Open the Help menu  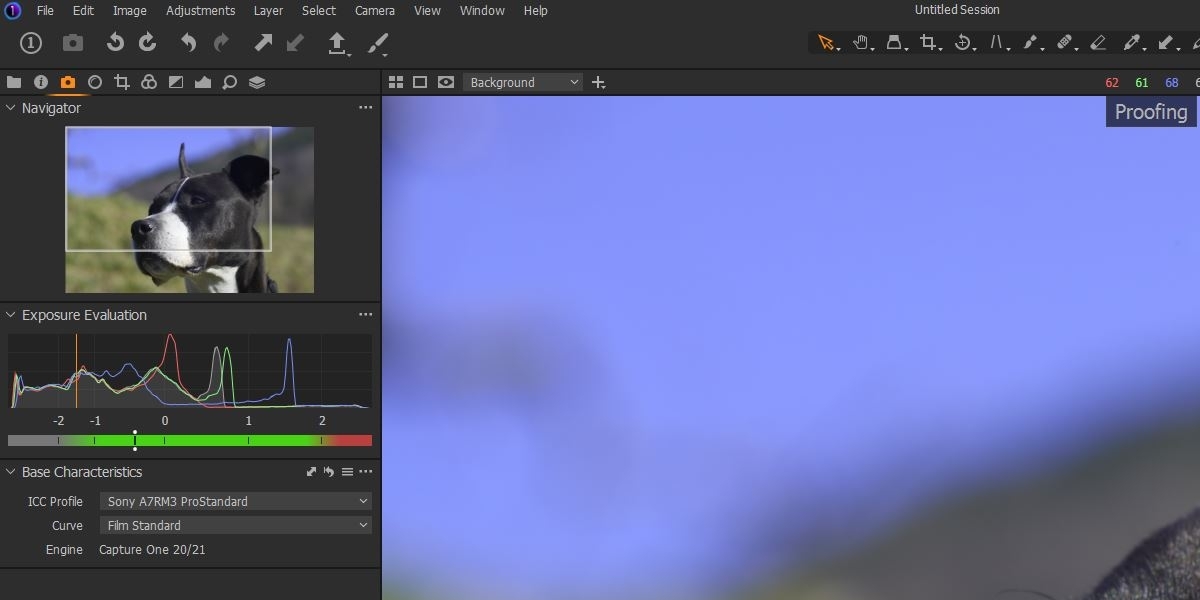click(x=535, y=10)
